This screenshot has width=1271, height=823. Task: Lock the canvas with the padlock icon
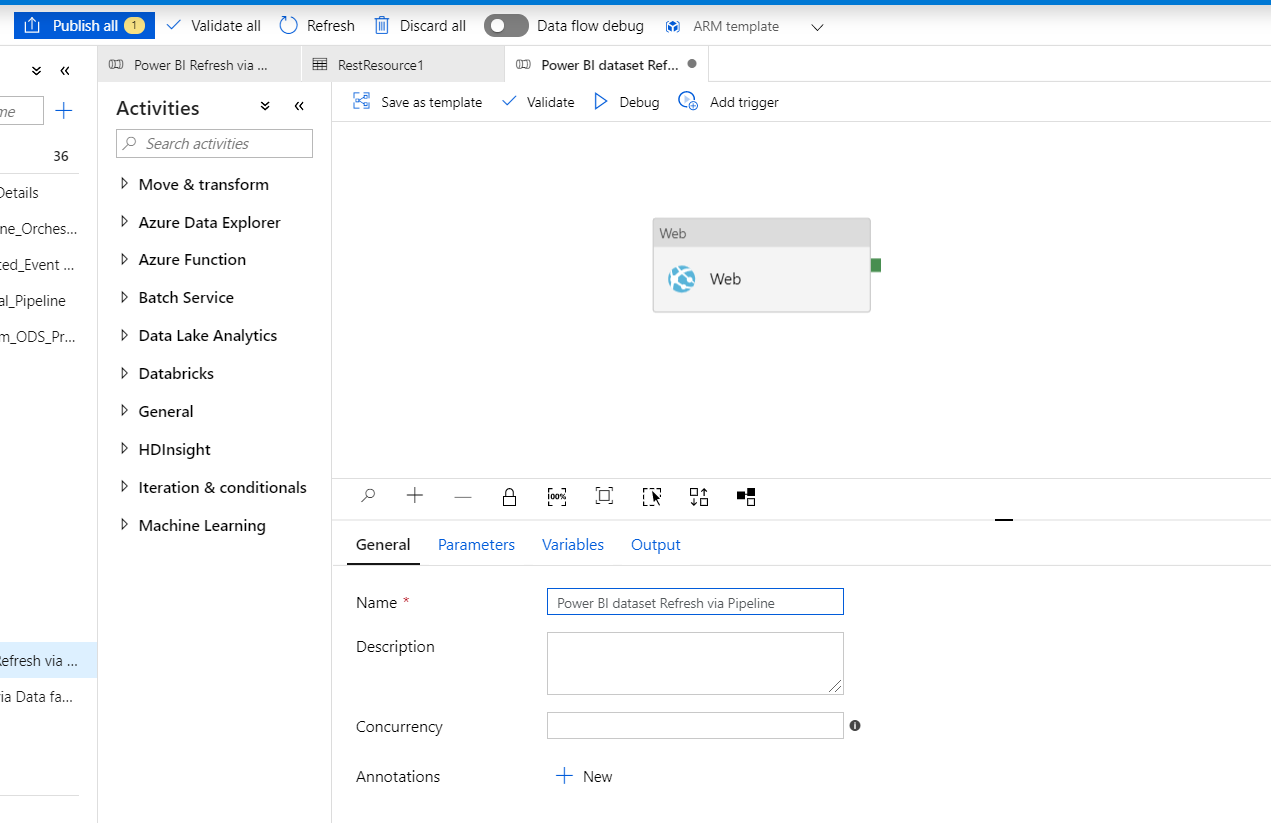[x=509, y=496]
